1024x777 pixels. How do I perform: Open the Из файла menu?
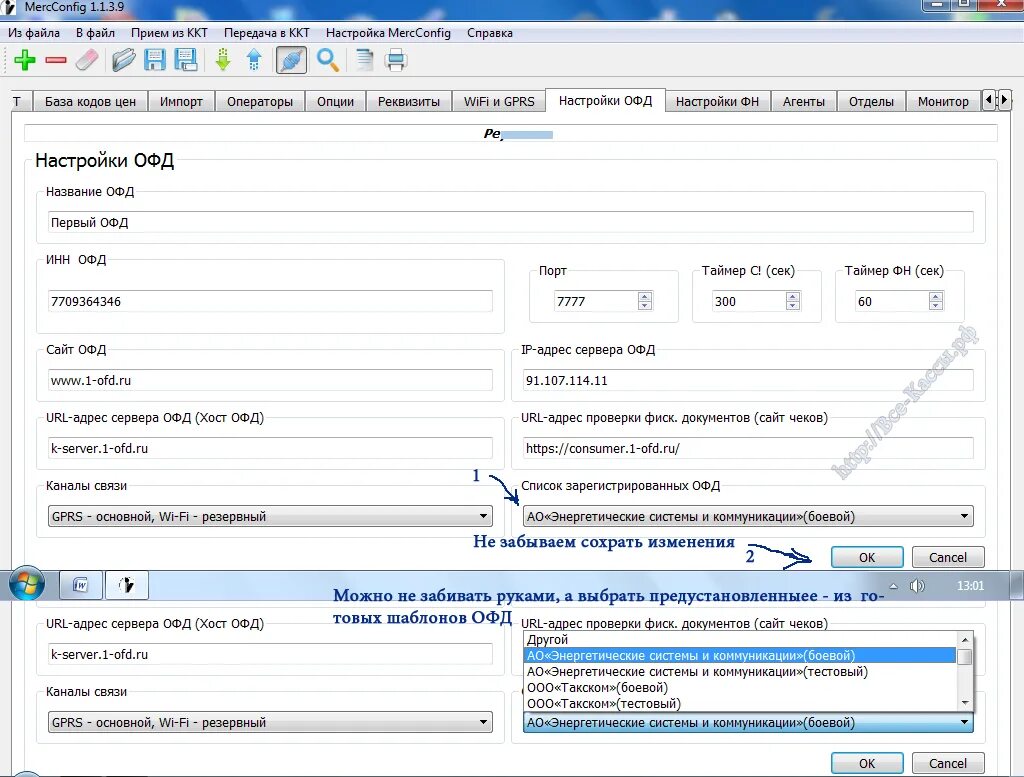click(x=34, y=33)
